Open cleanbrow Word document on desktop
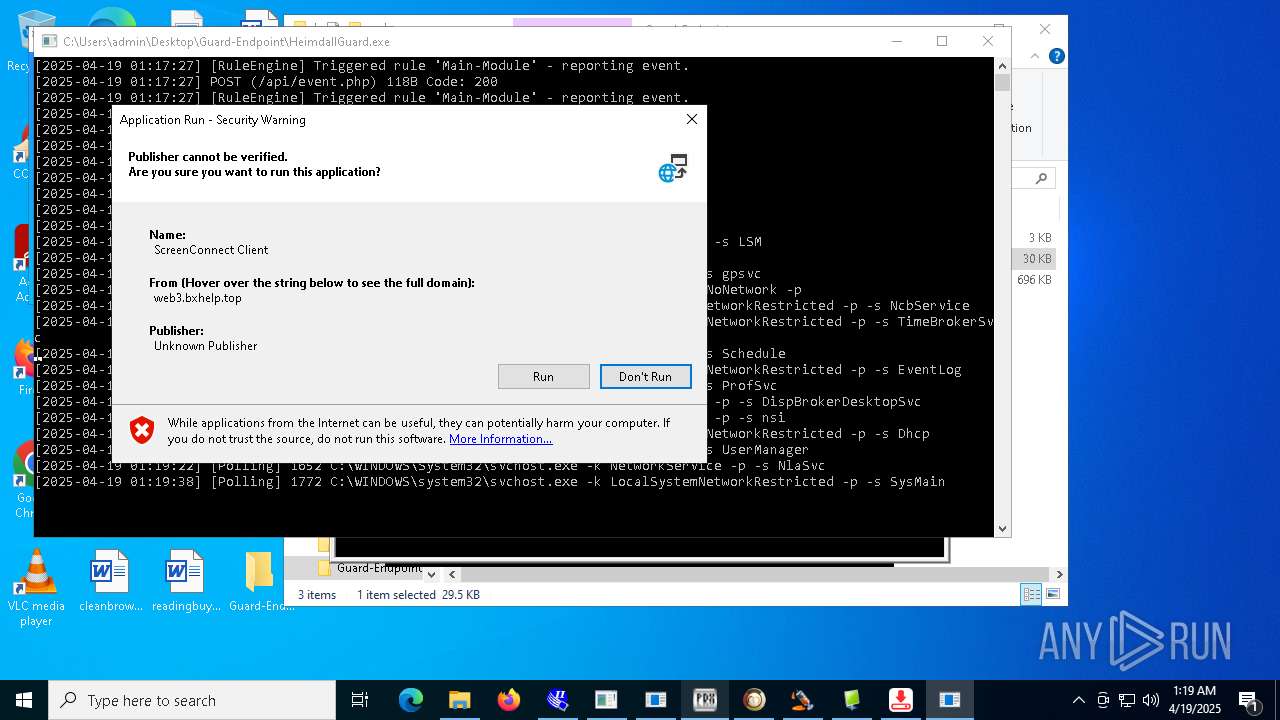This screenshot has height=720, width=1280. point(110,581)
